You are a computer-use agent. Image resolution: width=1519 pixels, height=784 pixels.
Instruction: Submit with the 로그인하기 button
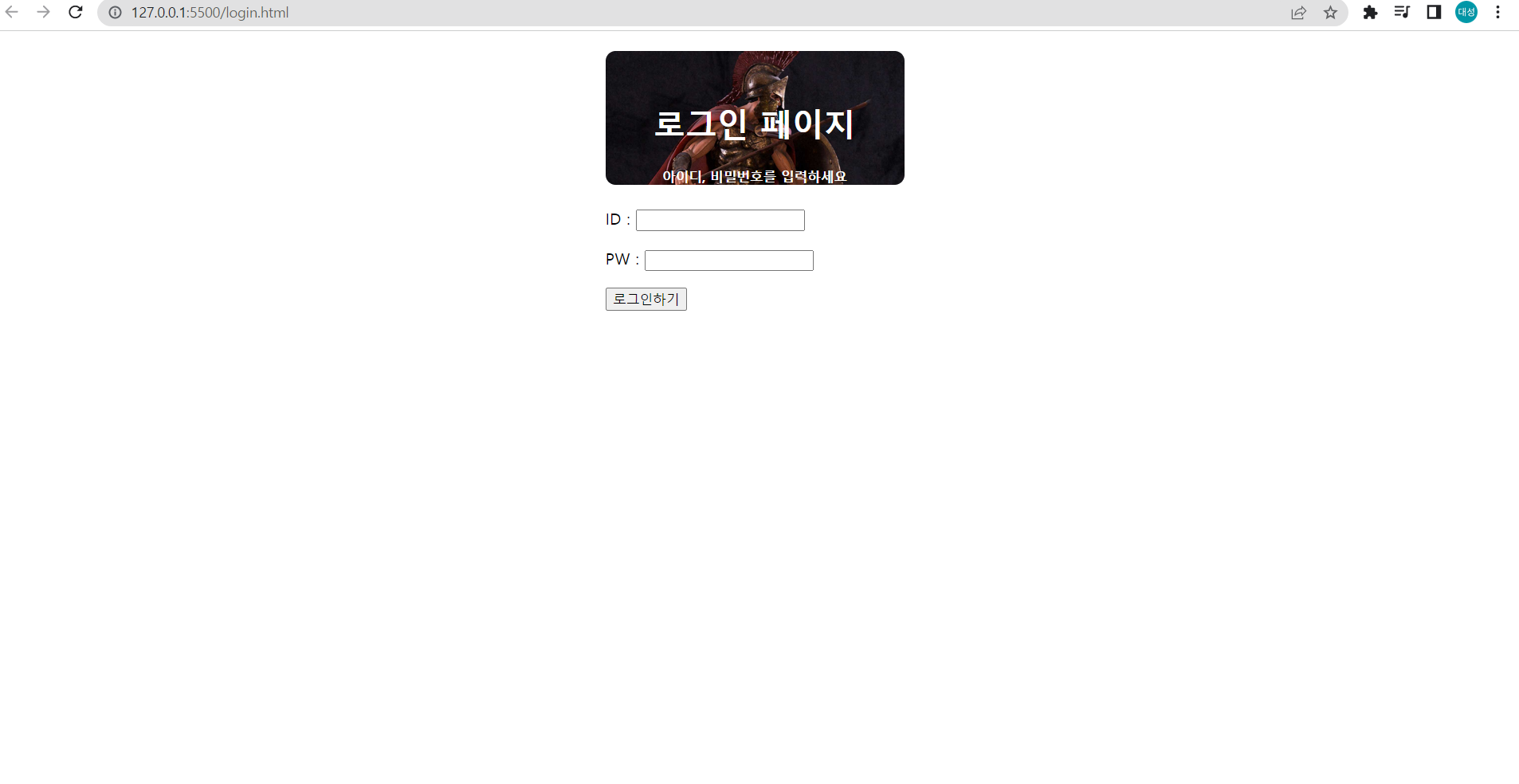click(646, 299)
